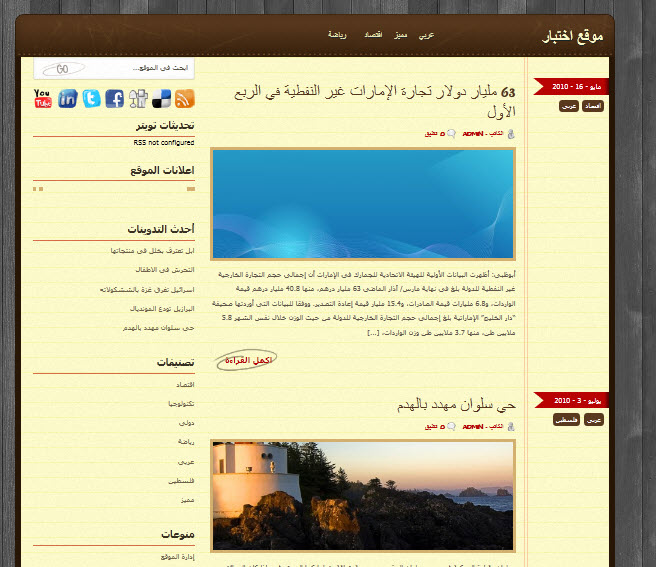This screenshot has height=567, width=656.
Task: Open the عربي item in header navigation
Action: pyautogui.click(x=426, y=35)
